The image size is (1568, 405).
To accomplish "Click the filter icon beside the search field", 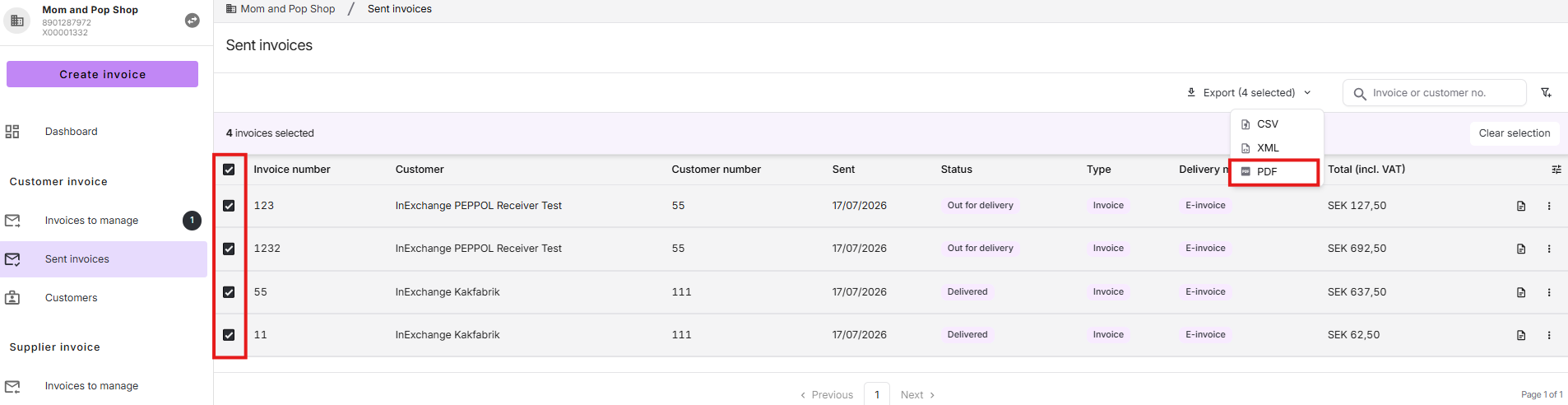I will click(1547, 93).
